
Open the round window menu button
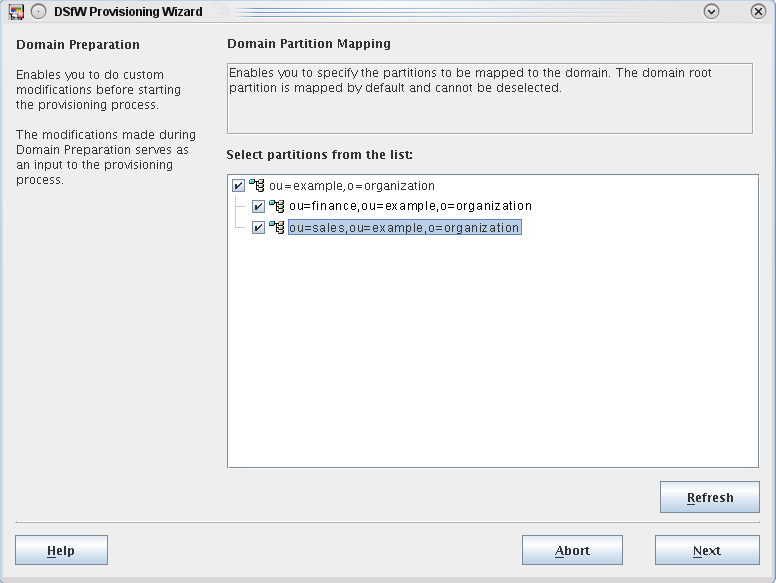[x=38, y=12]
